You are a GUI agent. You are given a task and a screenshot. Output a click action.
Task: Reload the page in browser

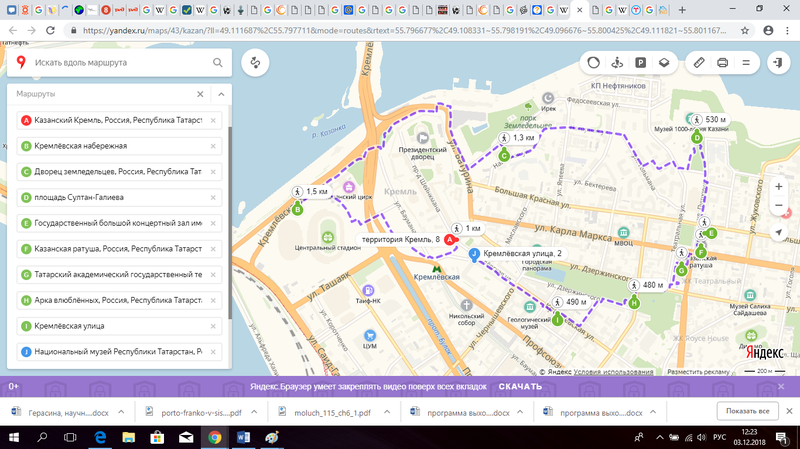[x=50, y=31]
